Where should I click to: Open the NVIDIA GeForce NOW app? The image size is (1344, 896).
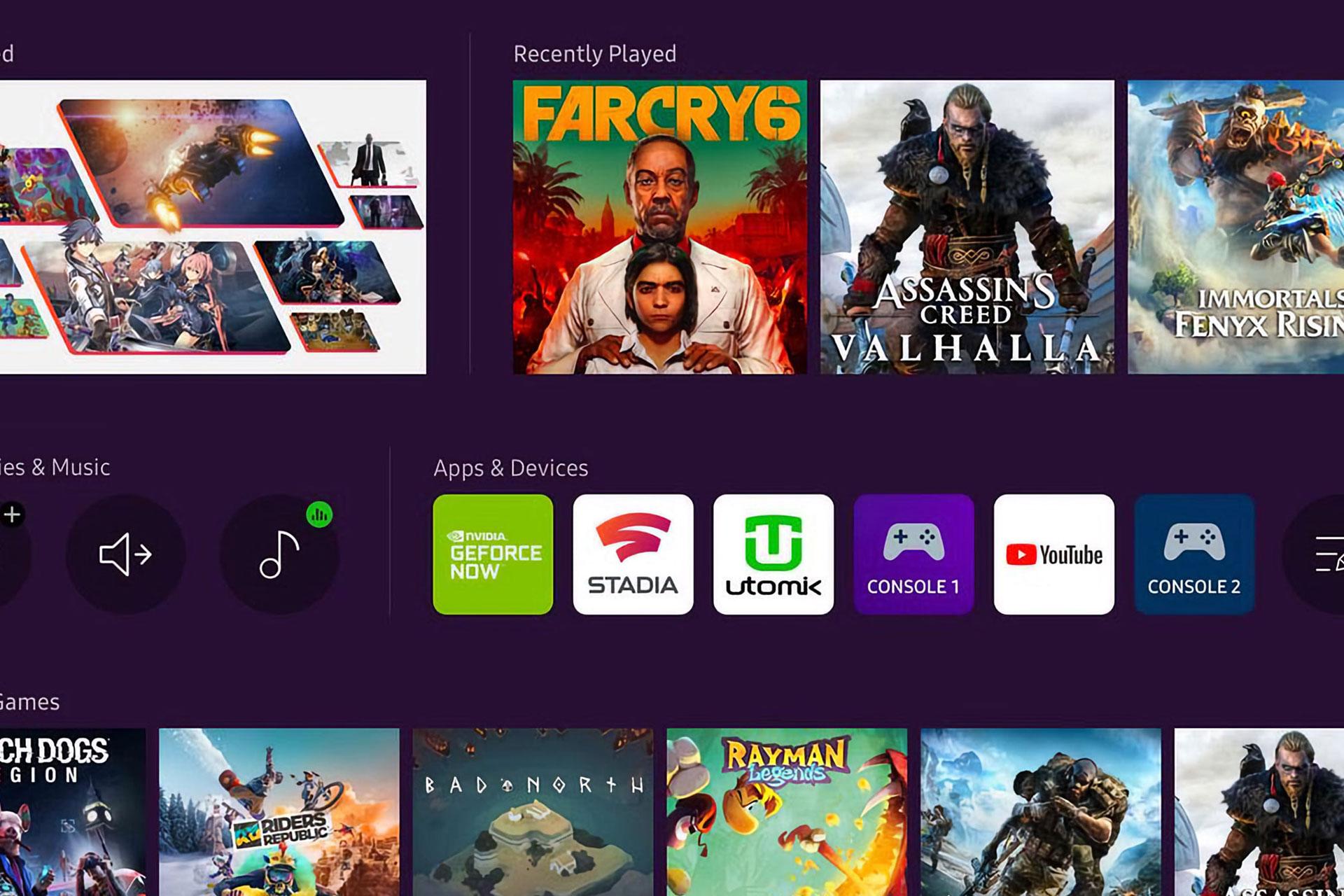pyautogui.click(x=493, y=554)
